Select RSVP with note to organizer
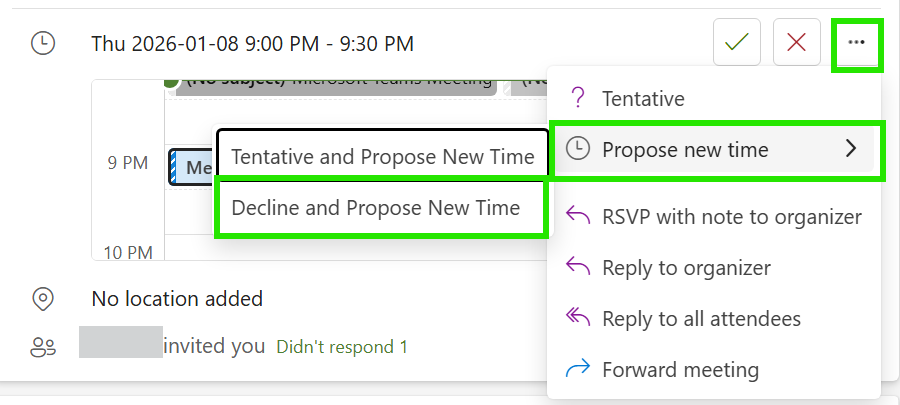This screenshot has height=405, width=900. coord(731,216)
